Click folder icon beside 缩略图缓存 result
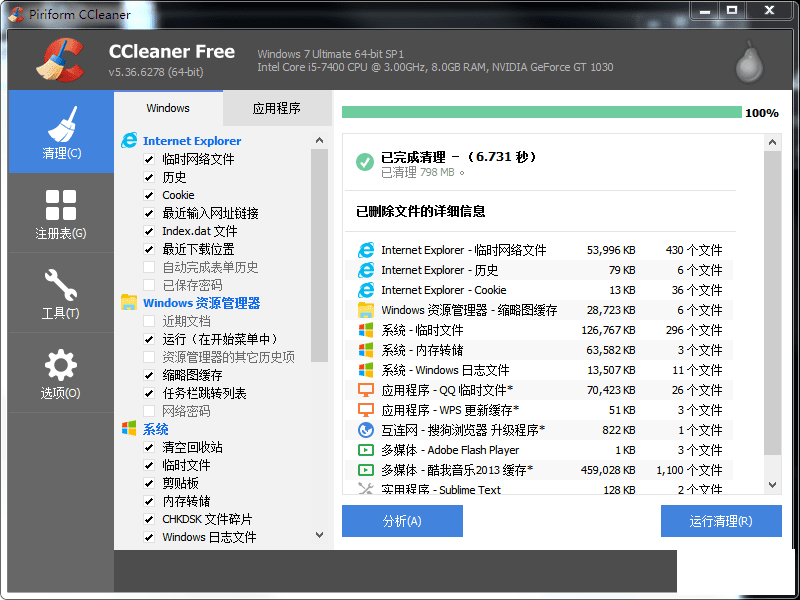 (x=366, y=310)
